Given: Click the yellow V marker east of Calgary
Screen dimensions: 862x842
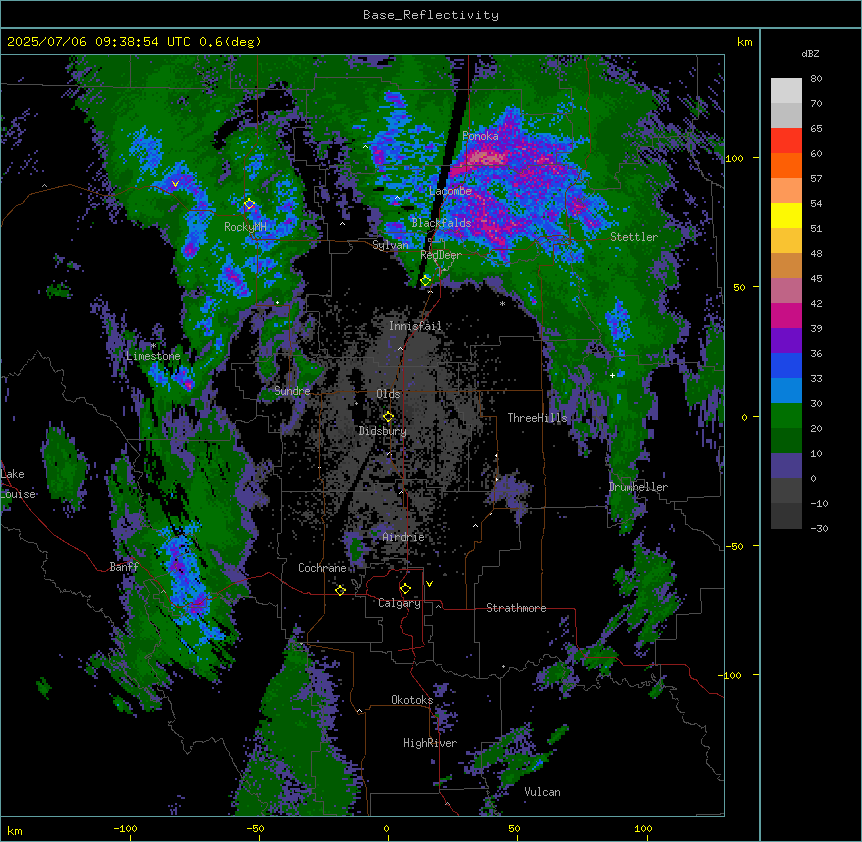Looking at the screenshot, I should (x=429, y=584).
